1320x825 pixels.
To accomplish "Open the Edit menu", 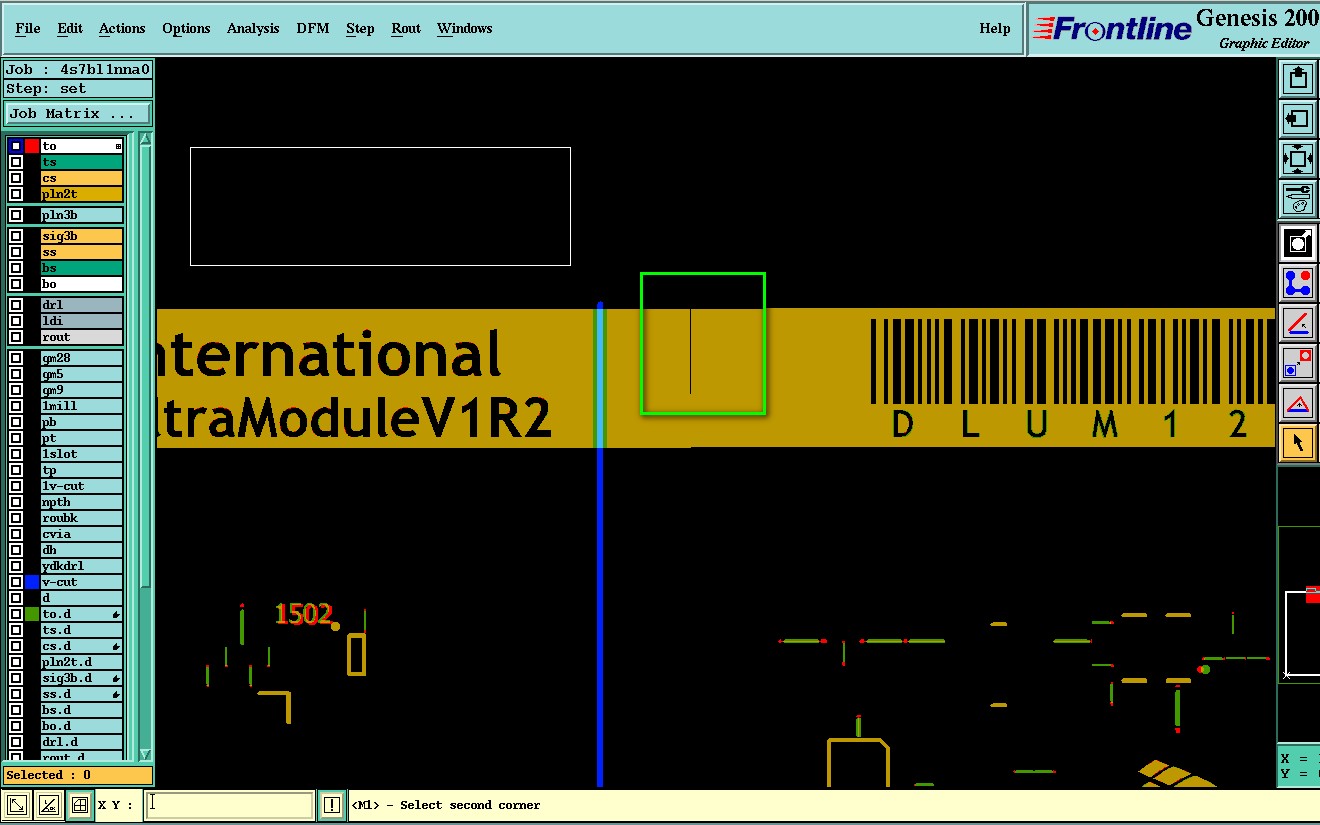I will pos(70,28).
